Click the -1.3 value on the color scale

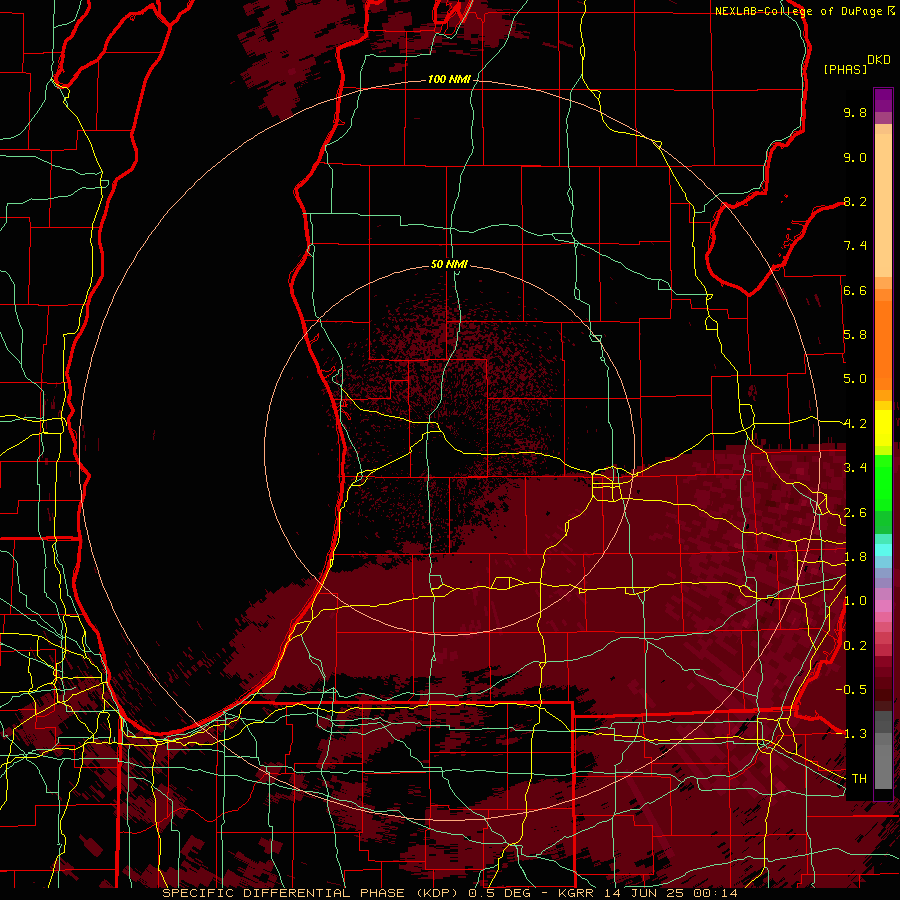pos(851,734)
